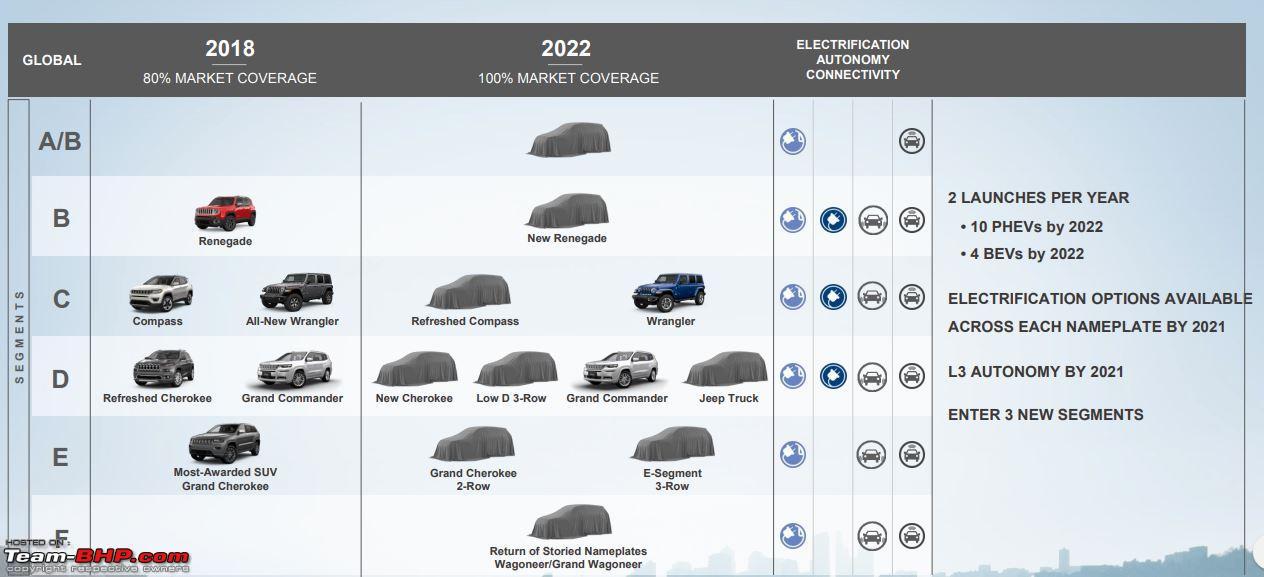Click the "GLOBAL" header label
Screen dimensions: 1264x577
pyautogui.click(x=52, y=60)
